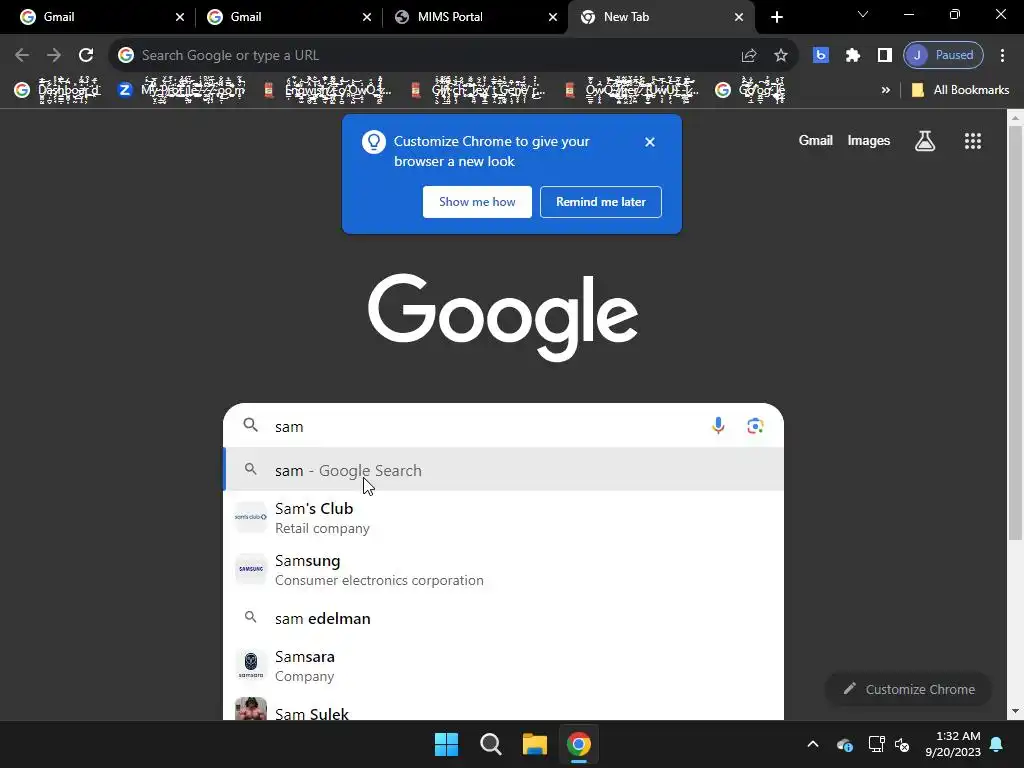Image resolution: width=1024 pixels, height=768 pixels.
Task: Click the Customize Chrome button
Action: point(908,689)
